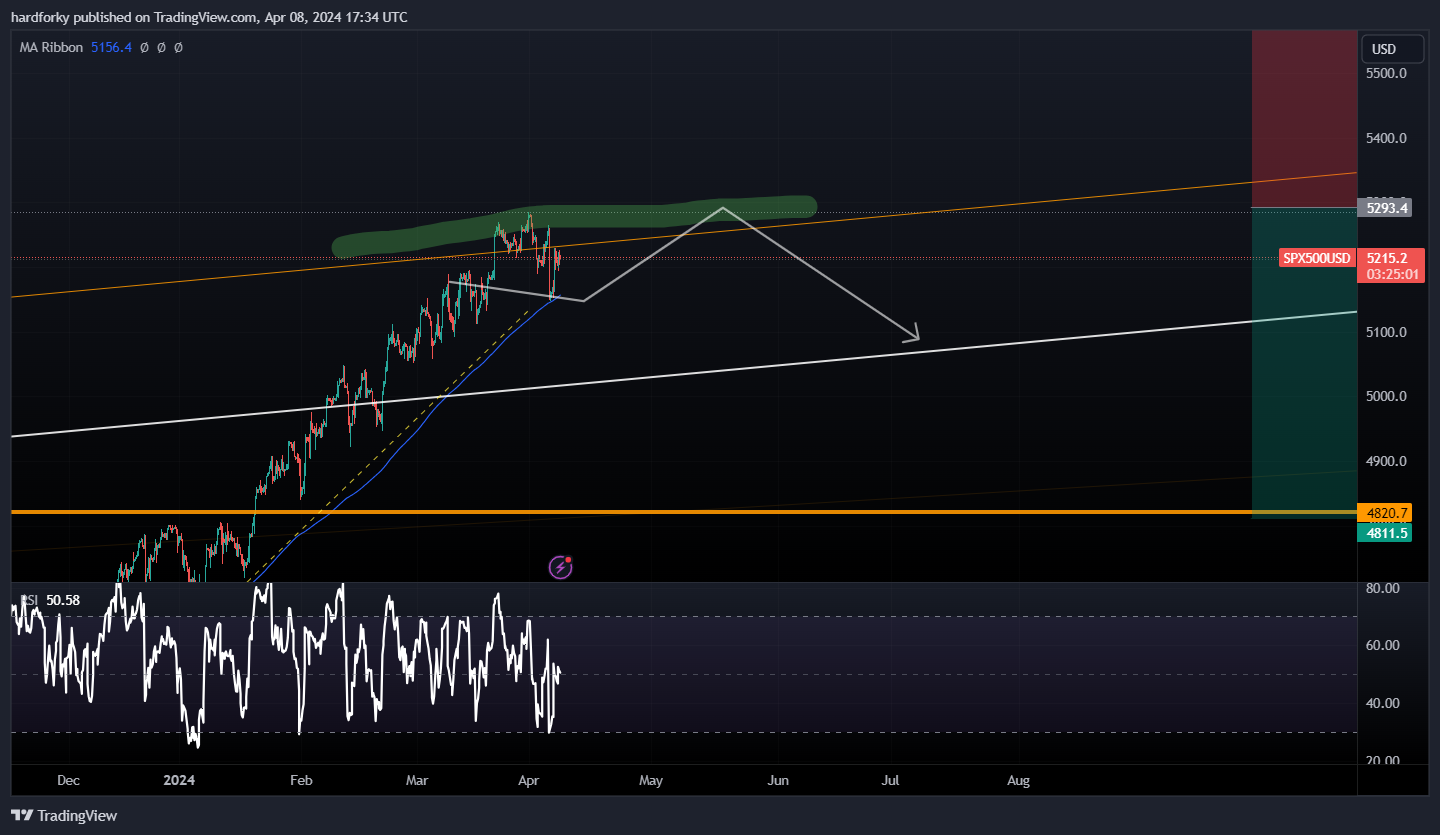Click the MA Ribbon value 5156.4
The height and width of the screenshot is (835, 1440).
click(x=111, y=47)
